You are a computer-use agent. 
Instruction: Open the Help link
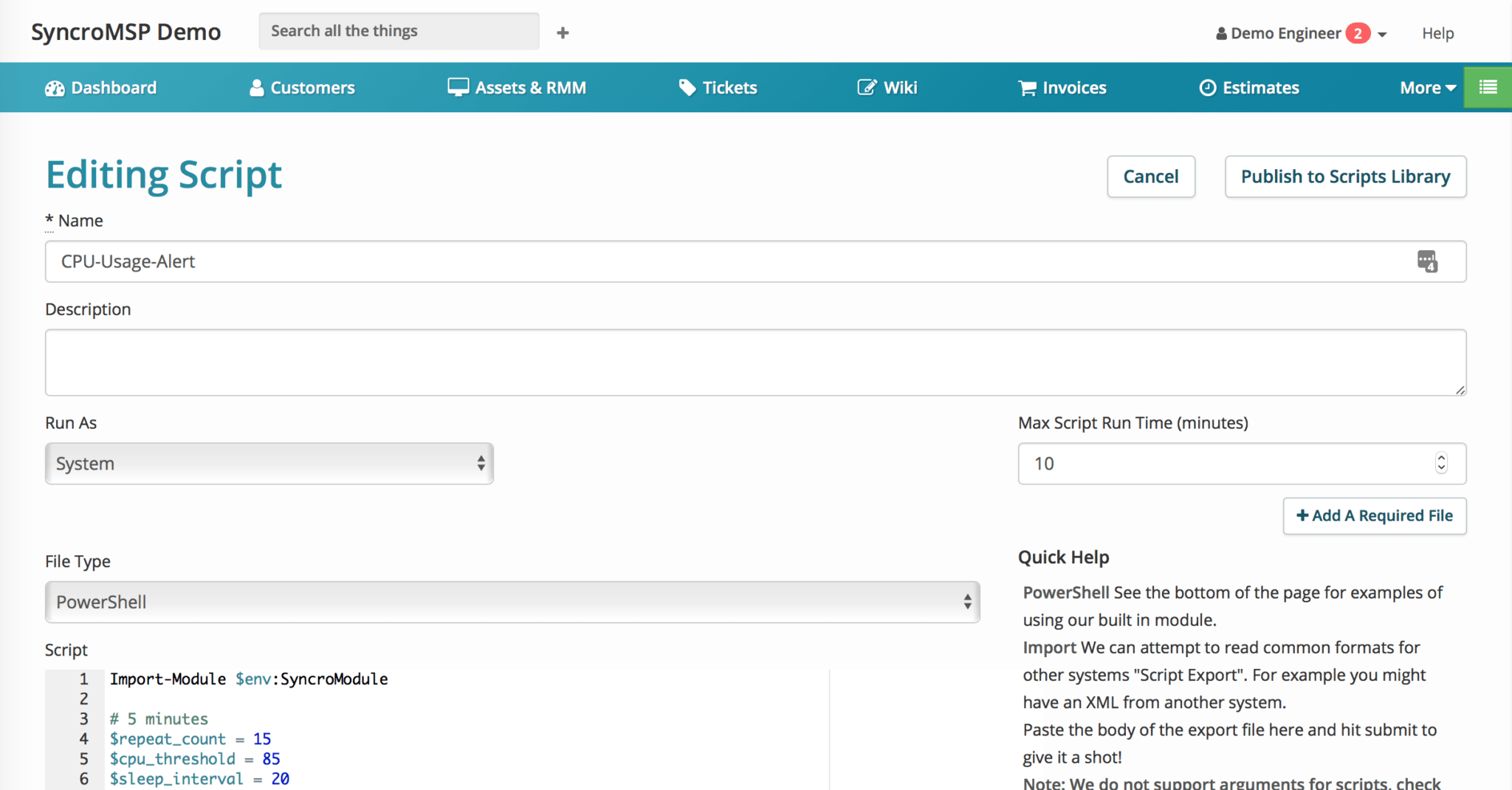(x=1437, y=33)
